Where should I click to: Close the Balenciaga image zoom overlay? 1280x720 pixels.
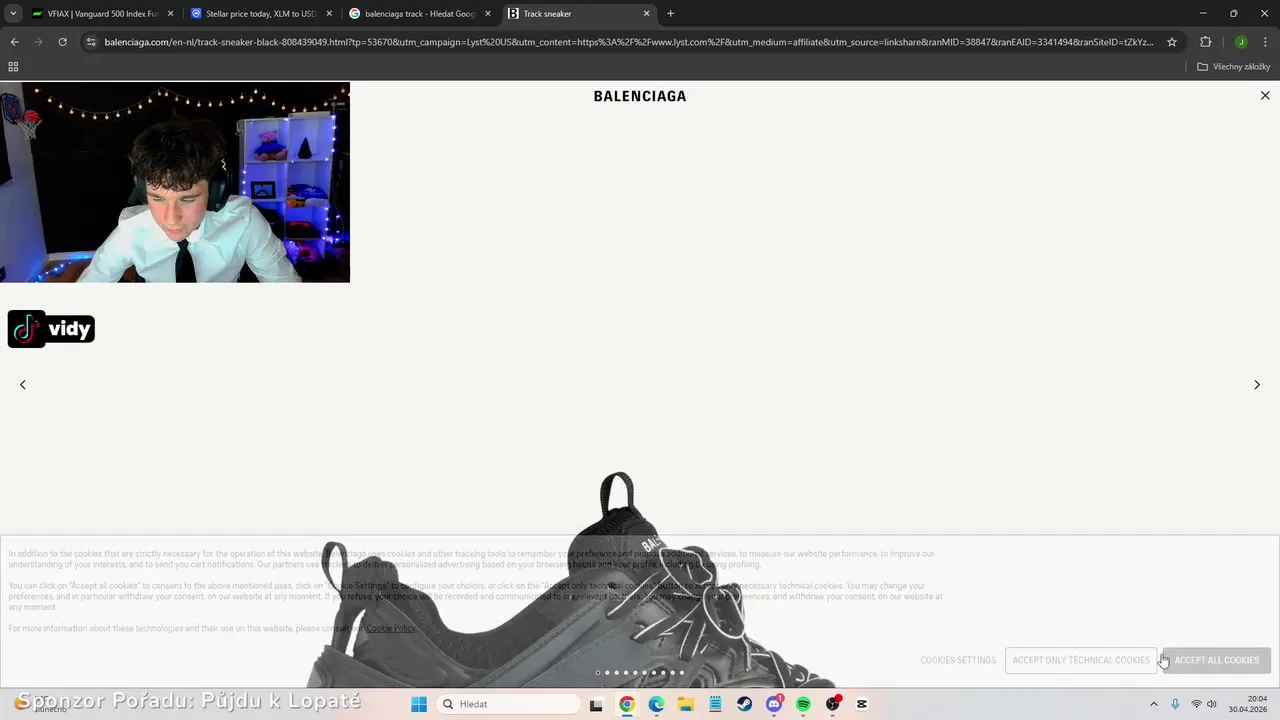point(1265,96)
